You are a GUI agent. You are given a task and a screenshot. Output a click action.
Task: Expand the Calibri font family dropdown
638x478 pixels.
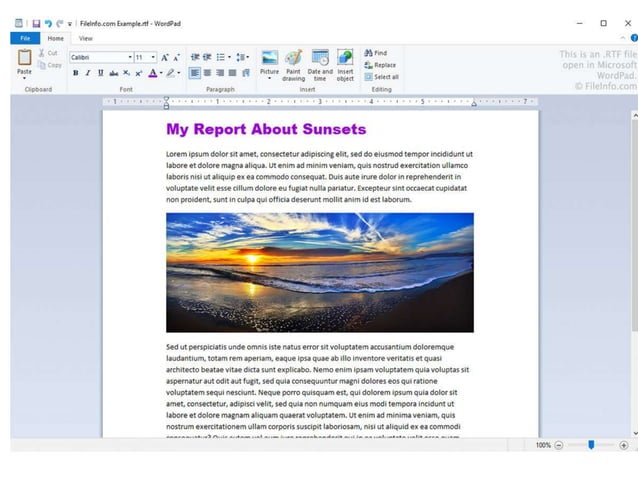(130, 57)
